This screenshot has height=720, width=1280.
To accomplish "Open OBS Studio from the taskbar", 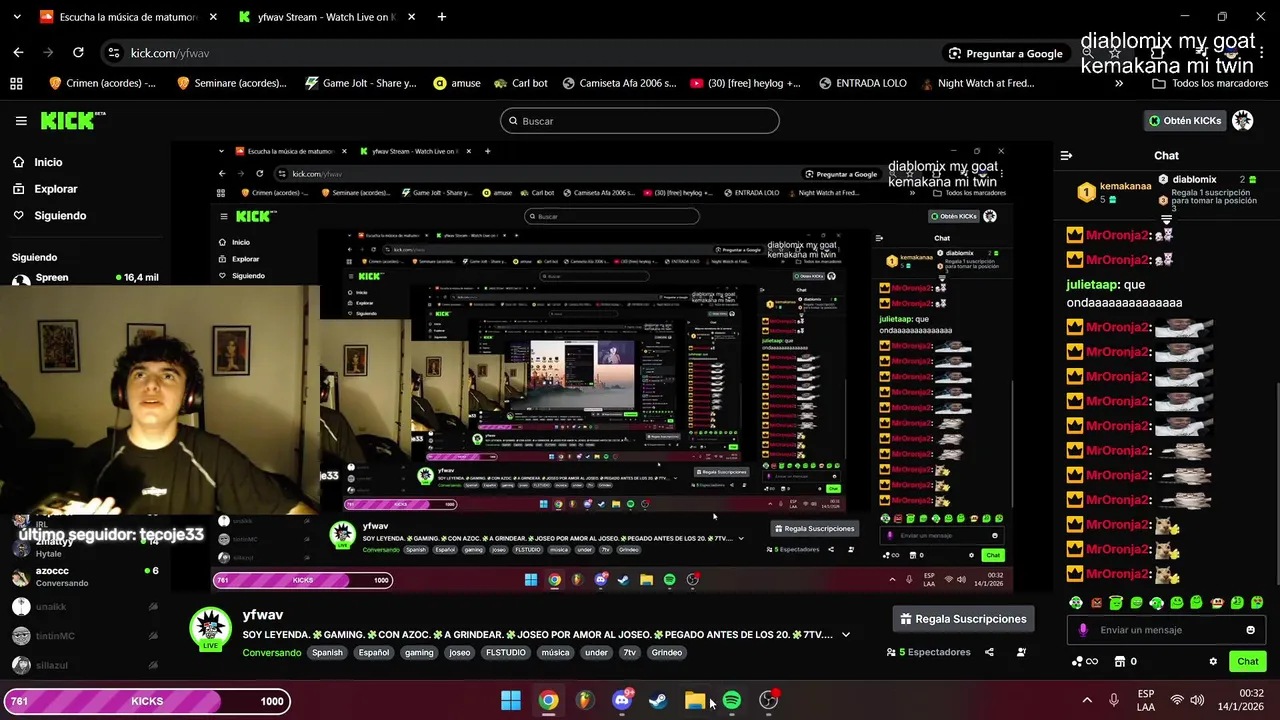I will (x=768, y=700).
